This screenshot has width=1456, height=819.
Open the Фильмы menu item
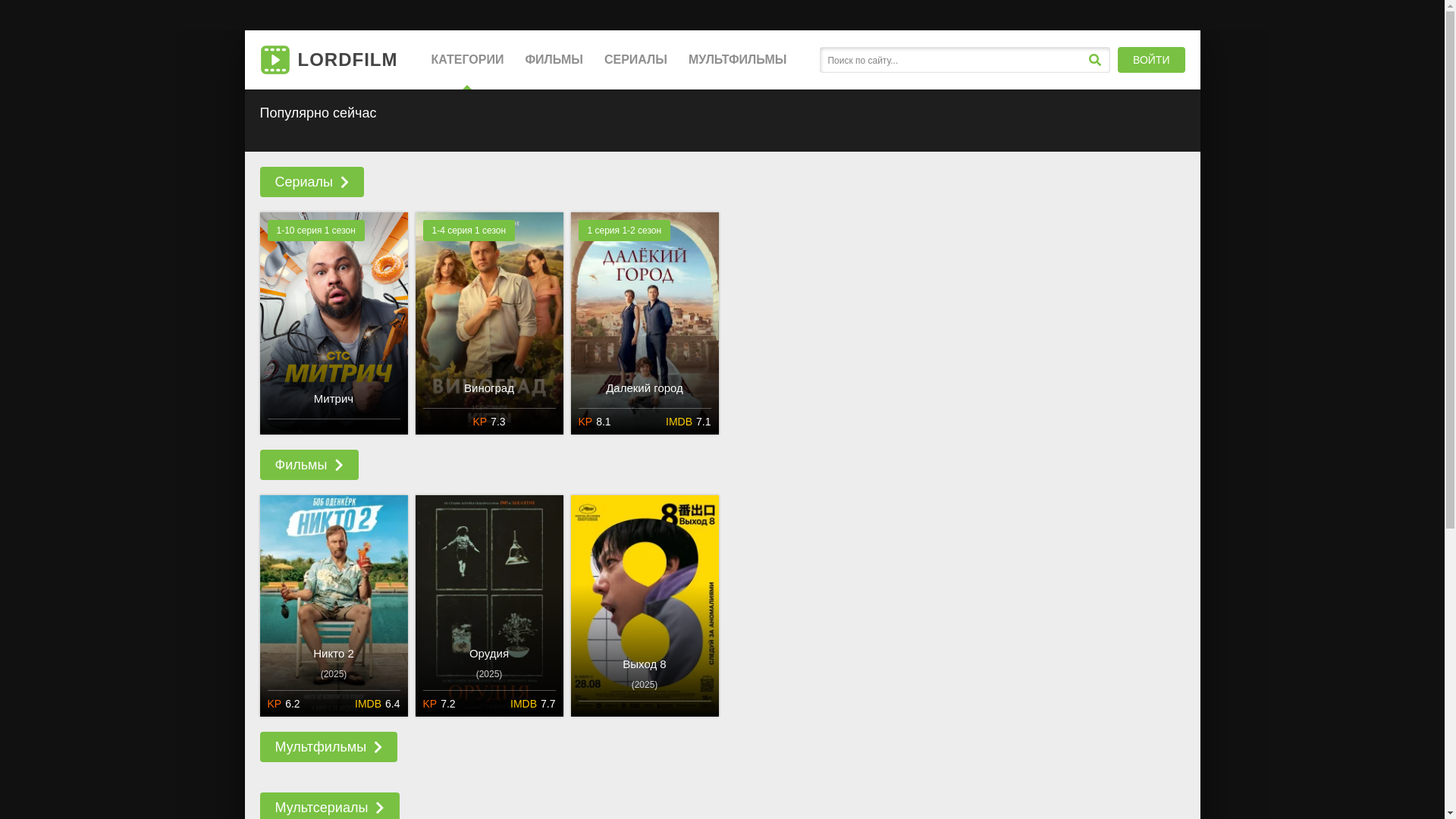pos(554,60)
